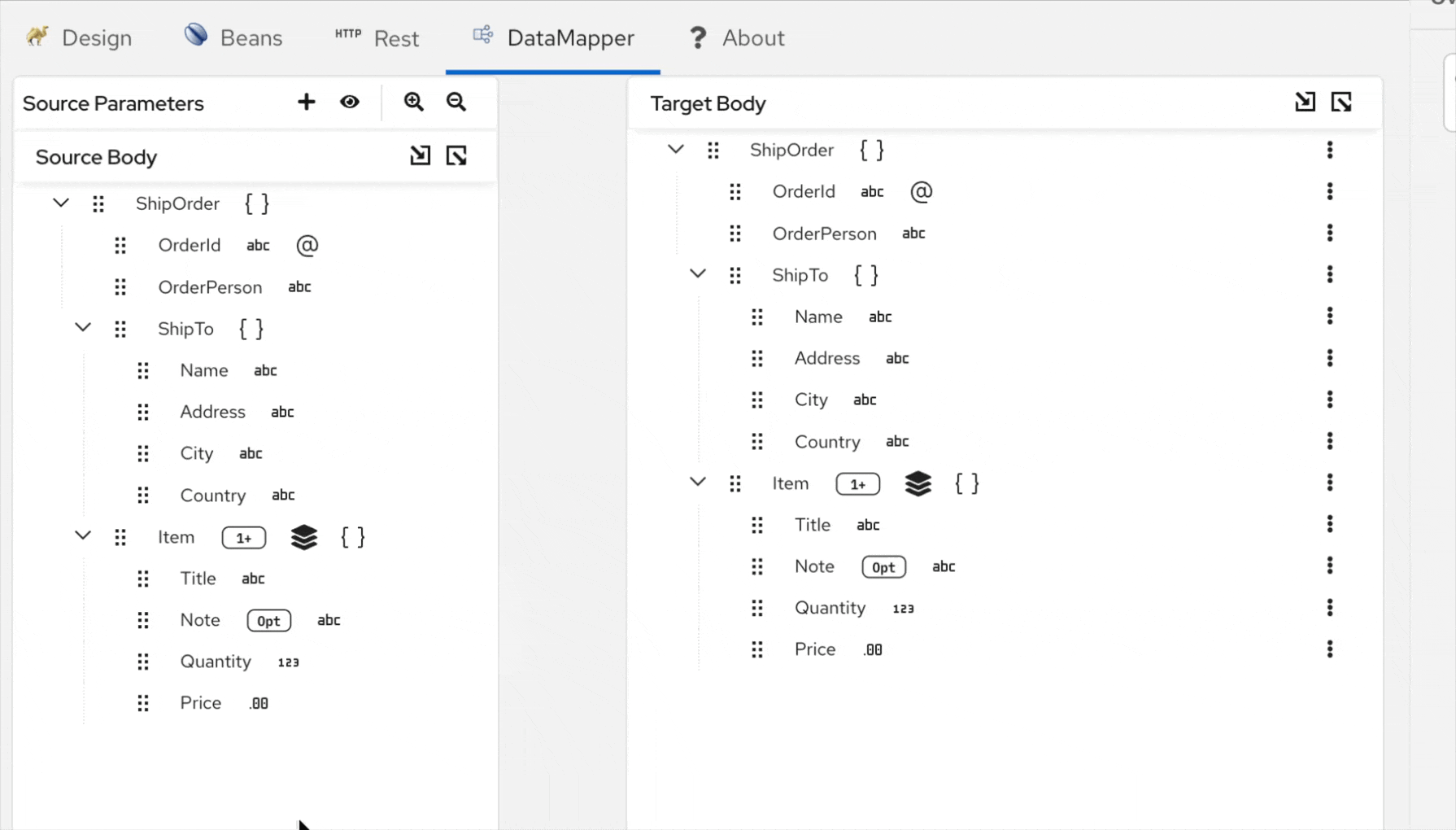Click attribute @ icon on source OrderId
This screenshot has height=830, width=1456.
coord(307,245)
